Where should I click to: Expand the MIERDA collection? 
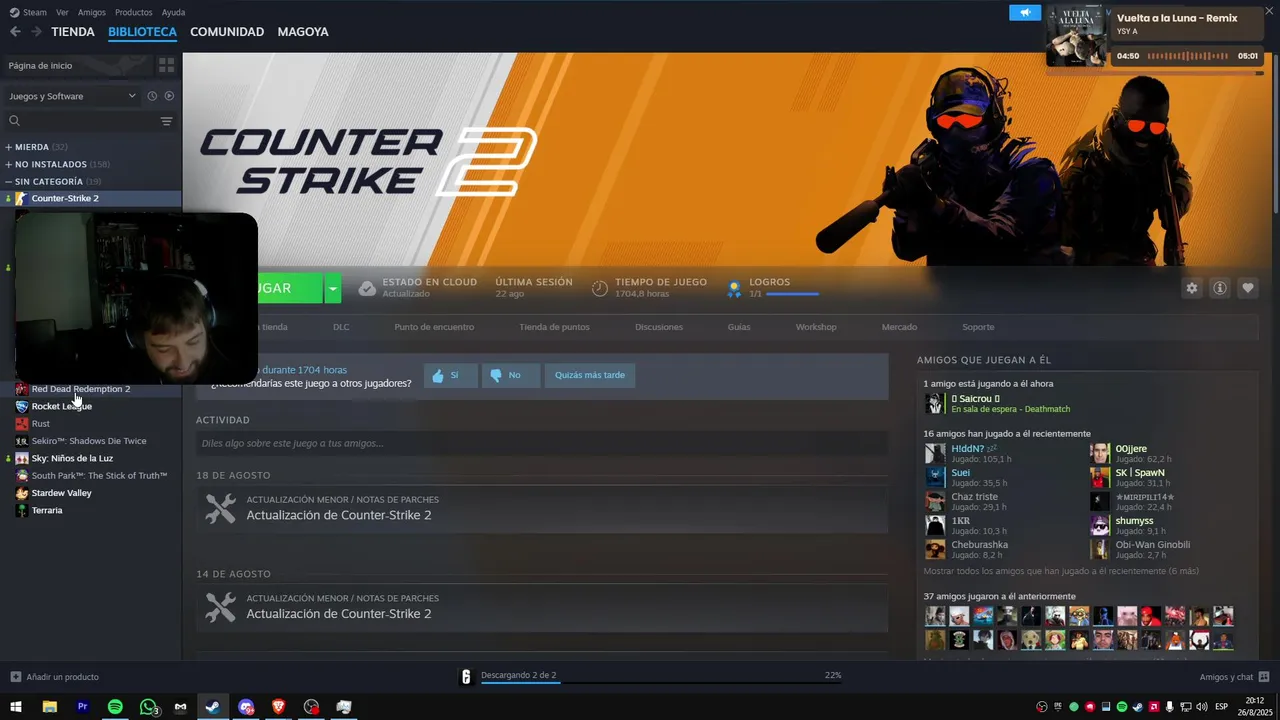pyautogui.click(x=36, y=147)
